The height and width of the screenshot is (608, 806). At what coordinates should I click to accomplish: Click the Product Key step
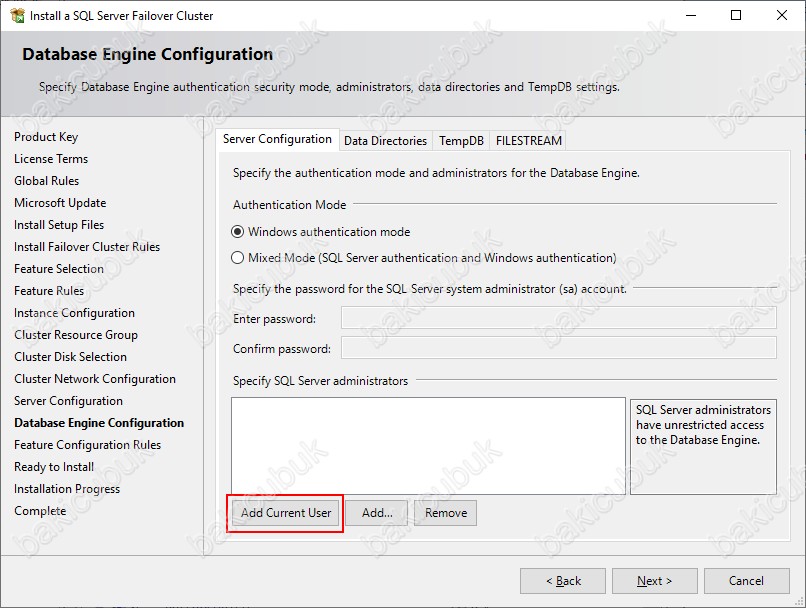tap(46, 137)
